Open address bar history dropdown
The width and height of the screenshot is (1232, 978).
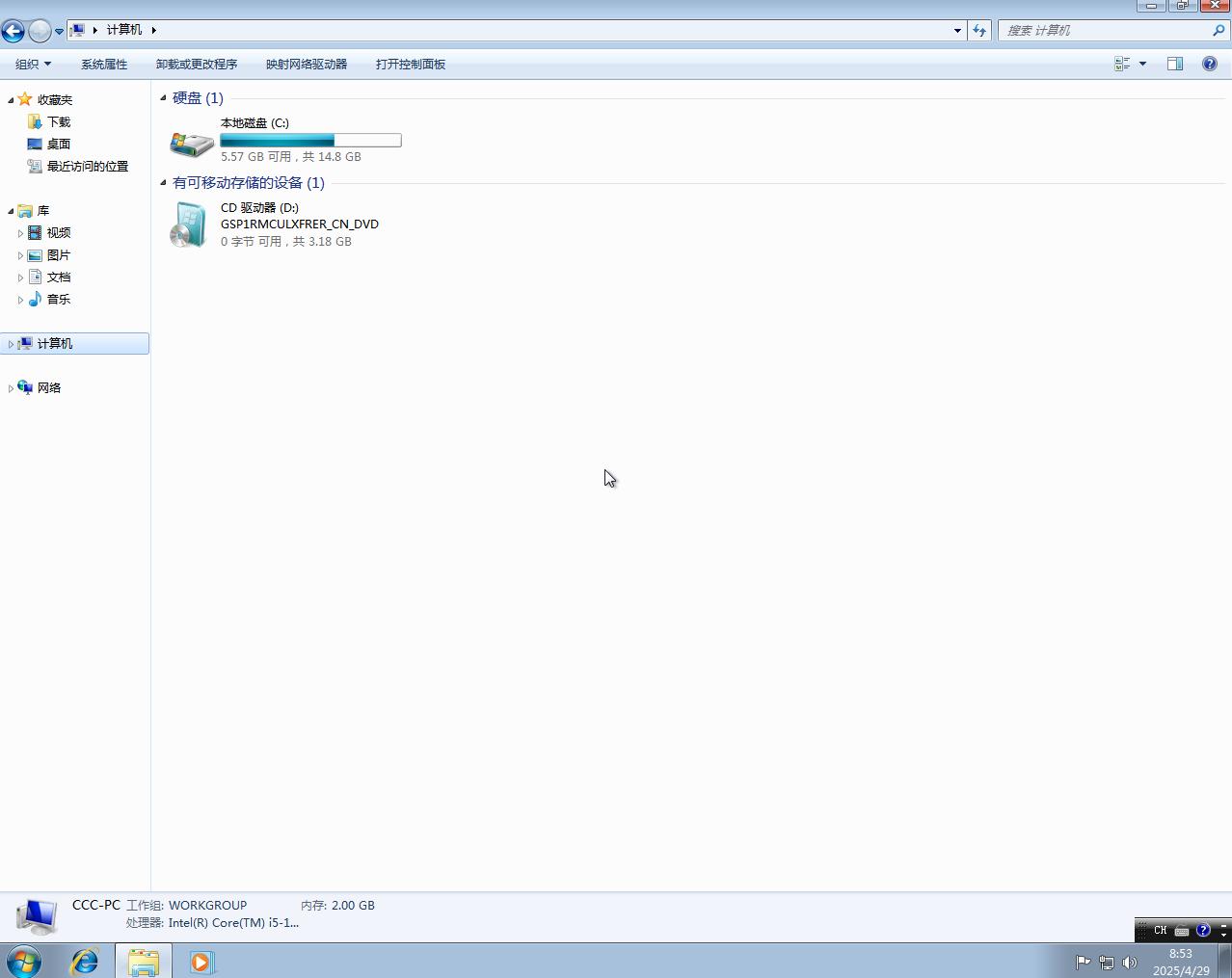click(957, 31)
